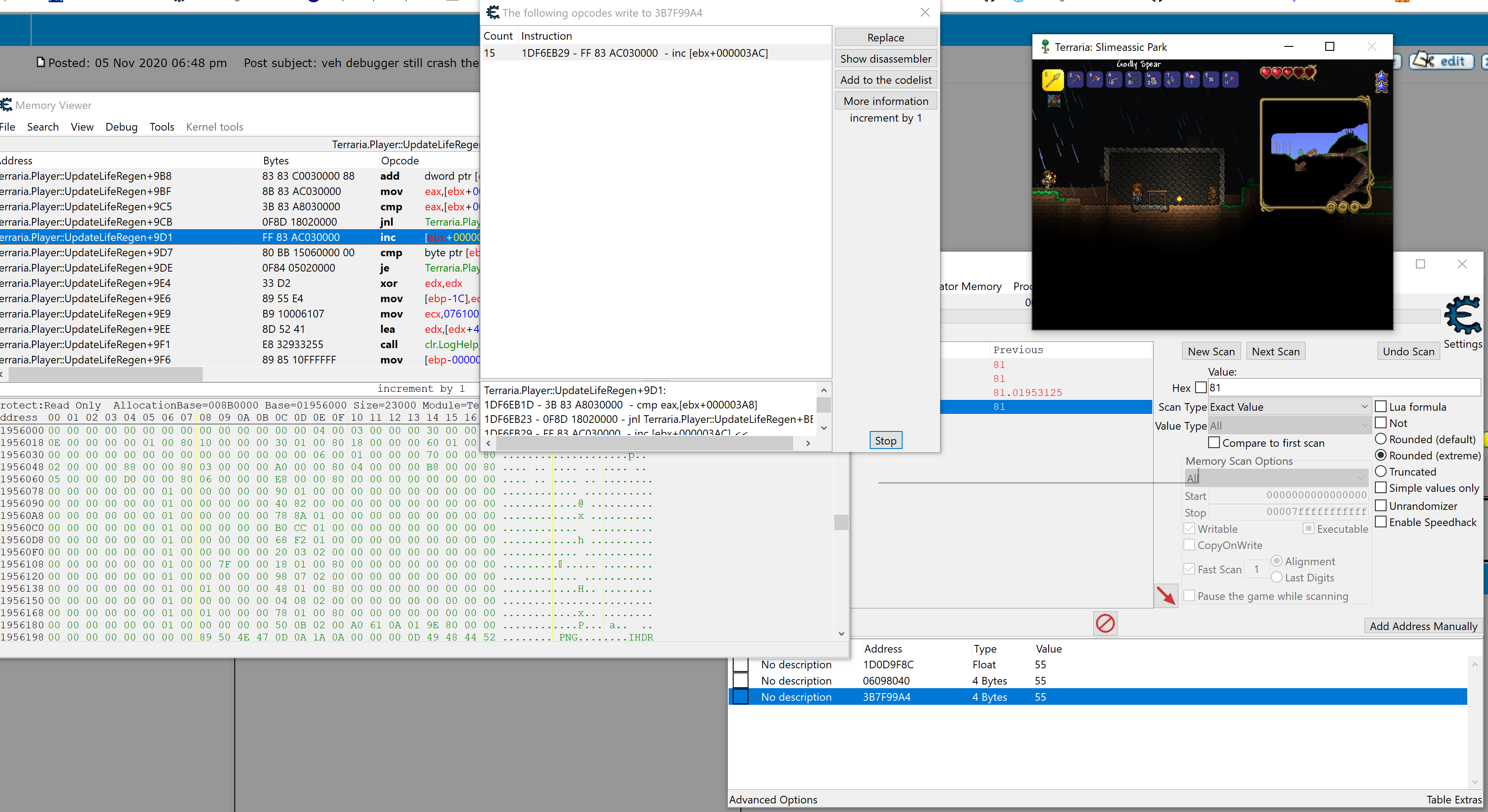Viewport: 1488px width, 812px height.
Task: Open the Kernel tools menu
Action: (215, 127)
